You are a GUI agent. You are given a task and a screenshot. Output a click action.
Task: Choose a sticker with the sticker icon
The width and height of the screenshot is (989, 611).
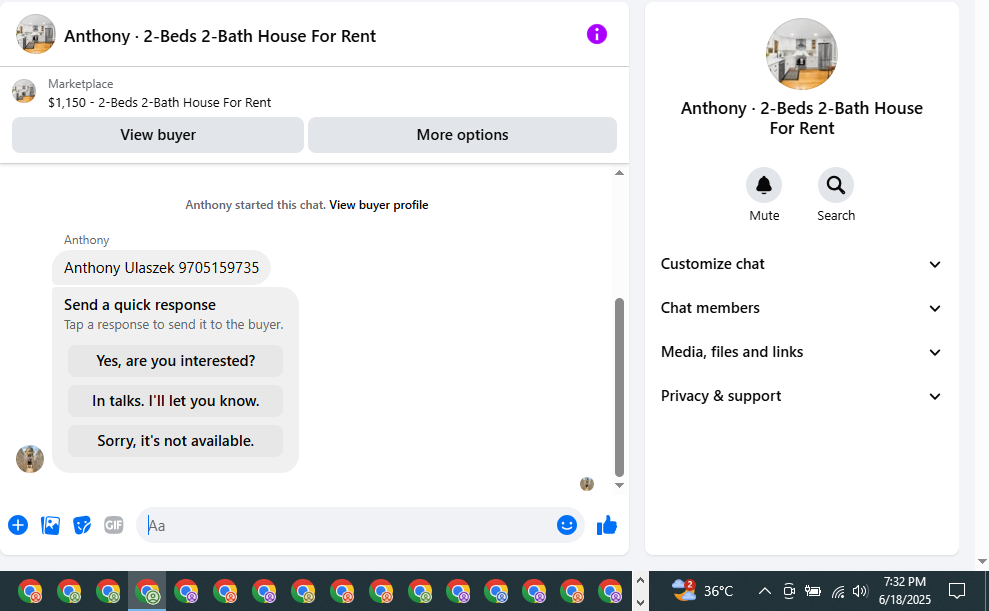tap(82, 525)
